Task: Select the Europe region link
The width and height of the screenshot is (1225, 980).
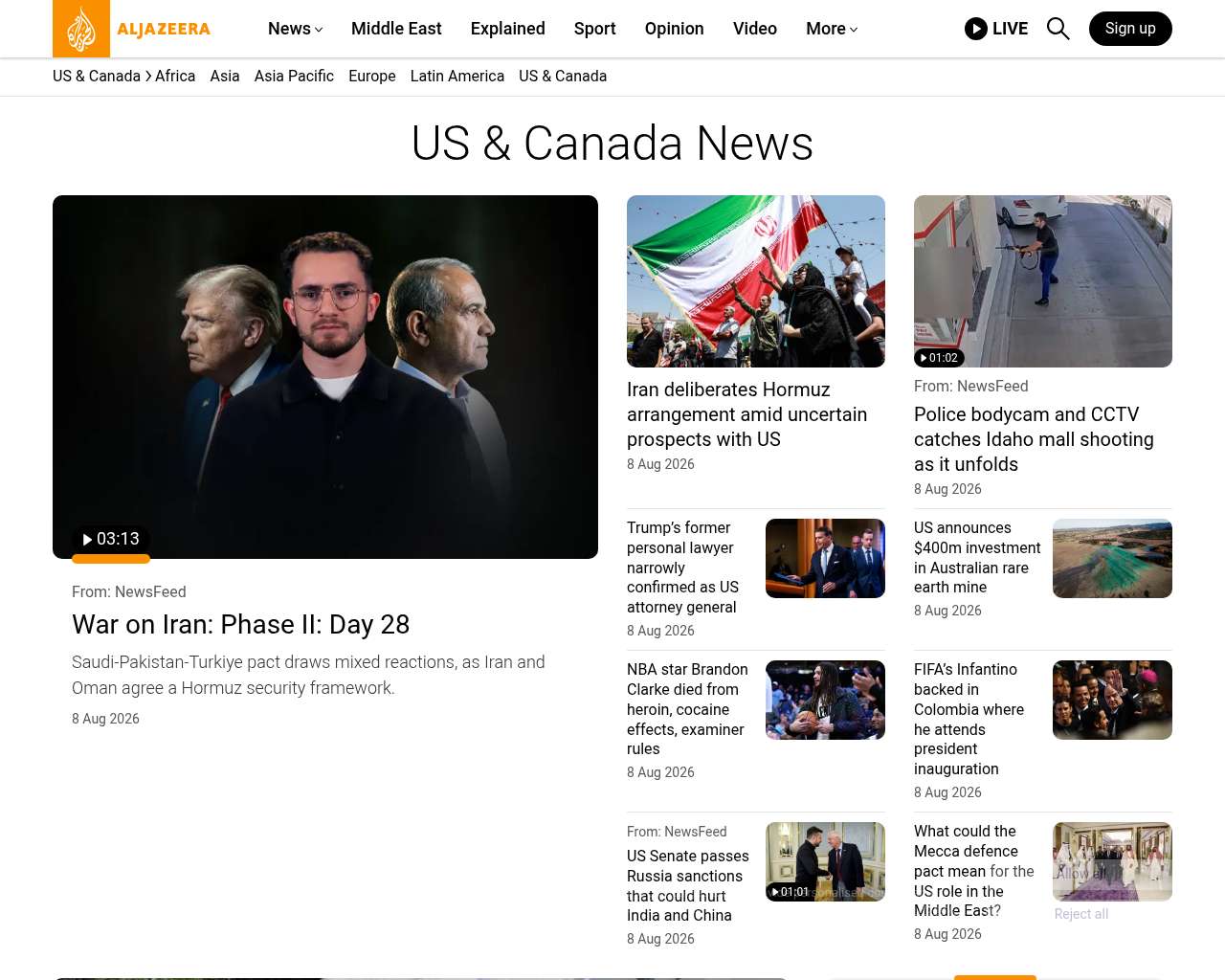Action: click(x=372, y=76)
